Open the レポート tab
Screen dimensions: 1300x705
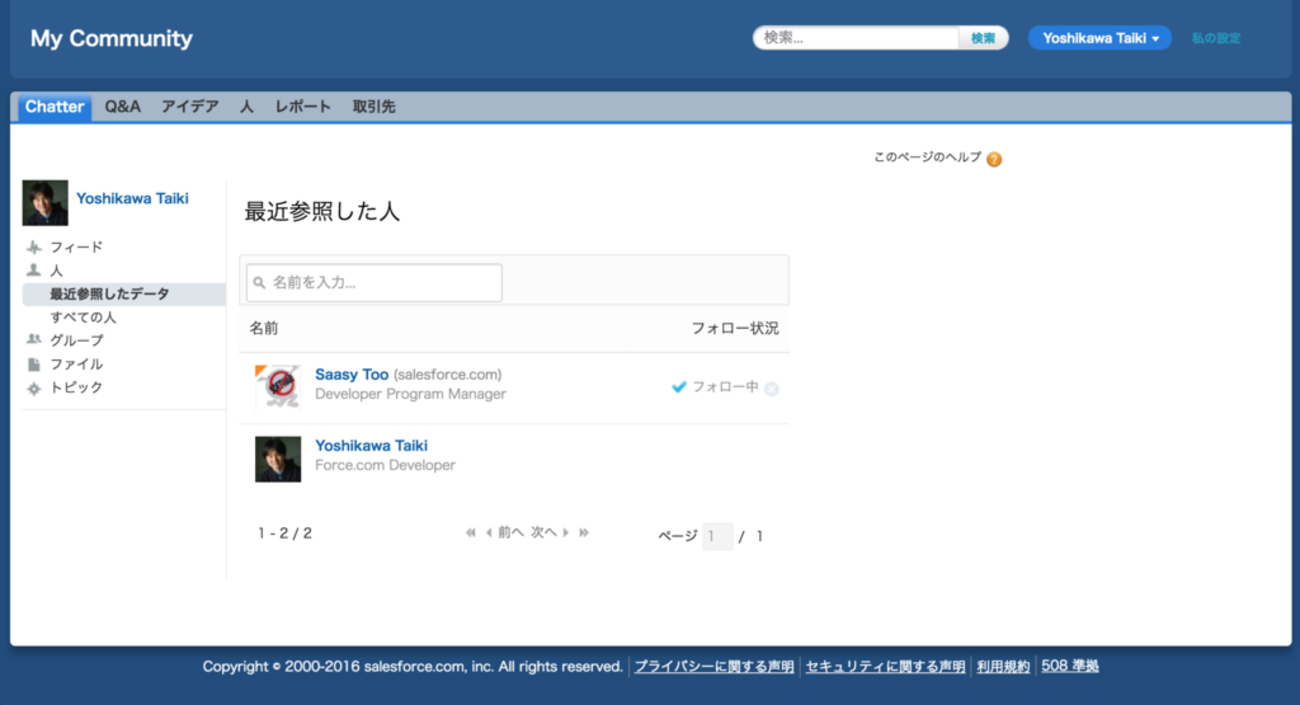(303, 107)
